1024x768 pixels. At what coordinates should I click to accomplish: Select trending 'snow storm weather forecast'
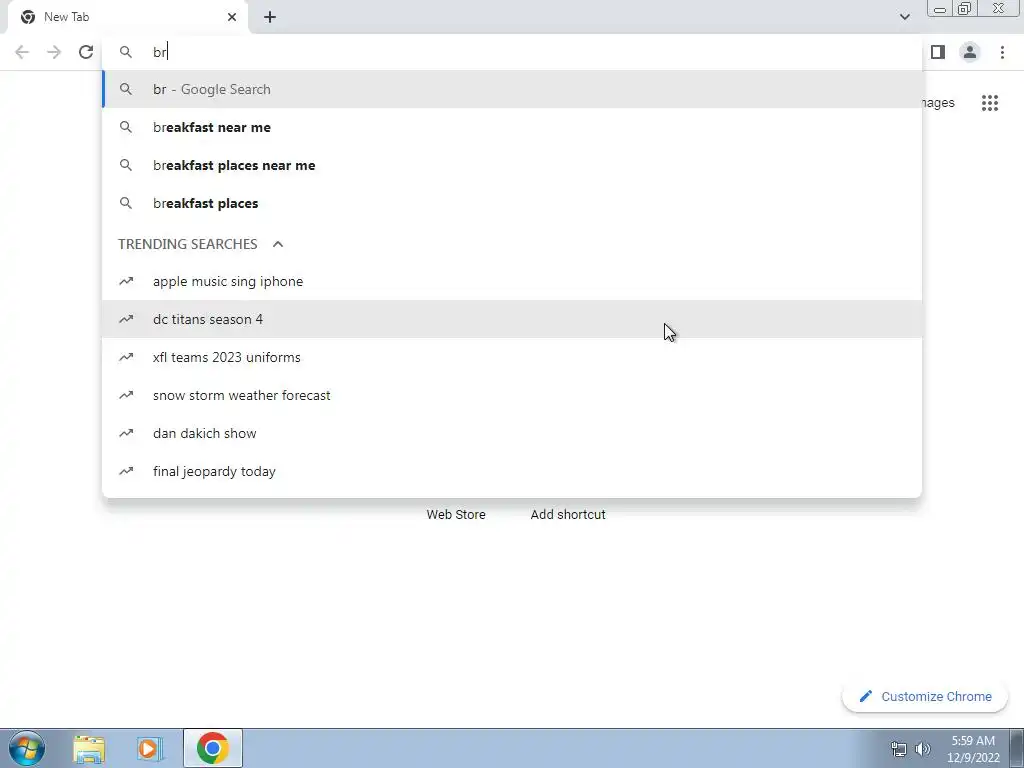pyautogui.click(x=512, y=395)
